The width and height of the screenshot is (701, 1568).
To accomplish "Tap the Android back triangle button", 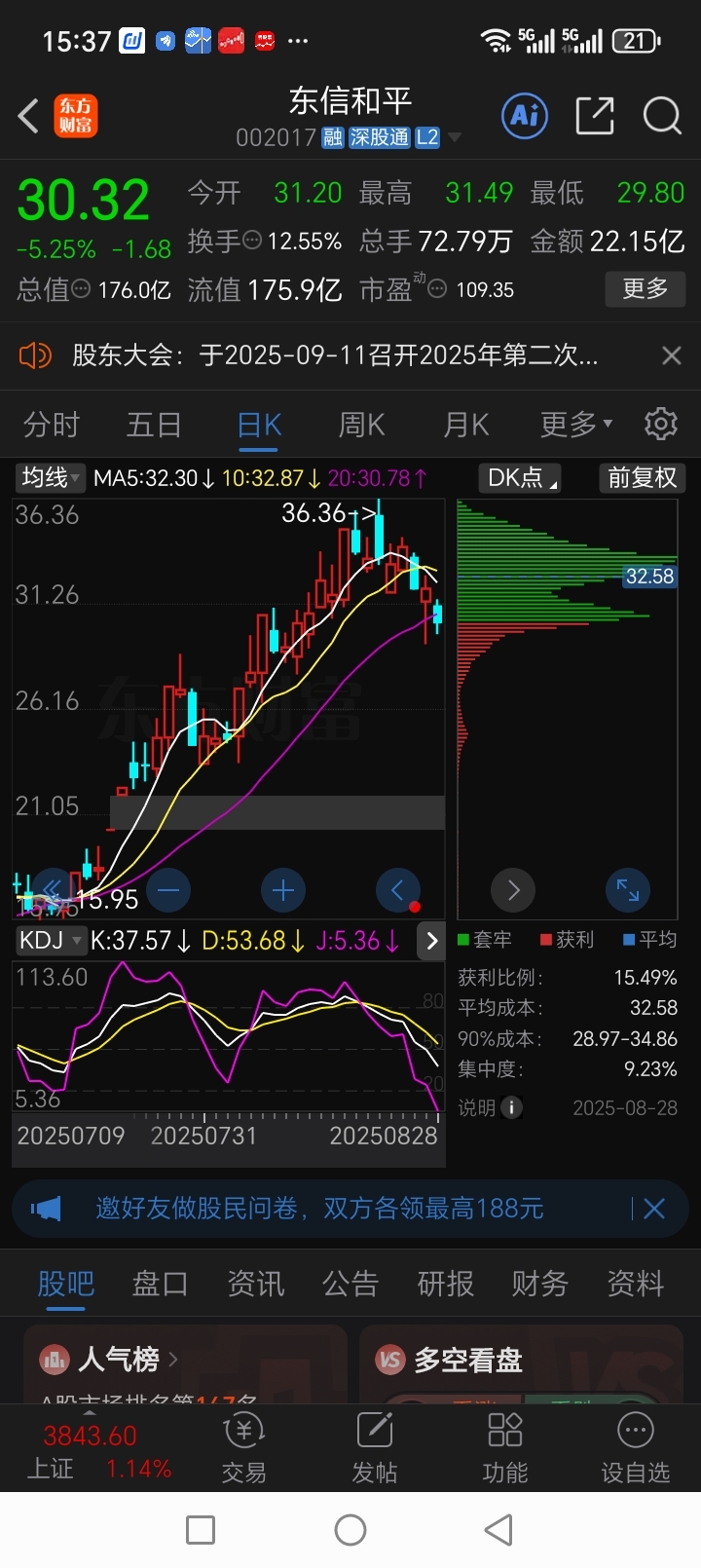I will [x=498, y=1530].
